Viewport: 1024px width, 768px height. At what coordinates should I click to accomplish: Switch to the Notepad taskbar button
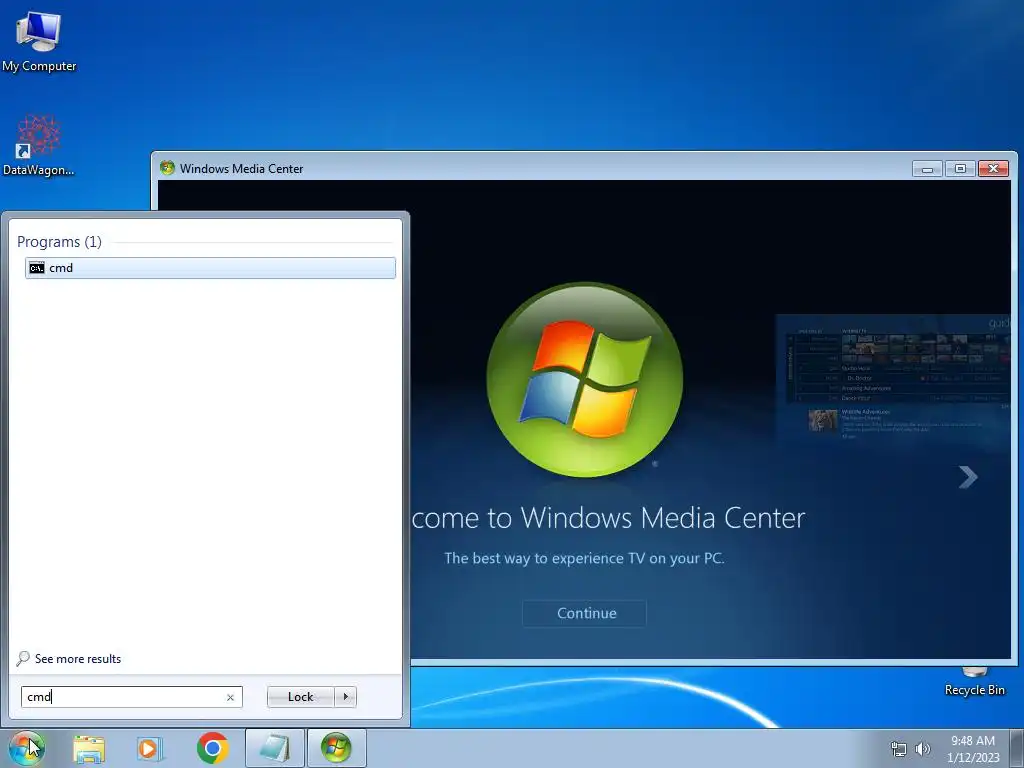tap(275, 748)
